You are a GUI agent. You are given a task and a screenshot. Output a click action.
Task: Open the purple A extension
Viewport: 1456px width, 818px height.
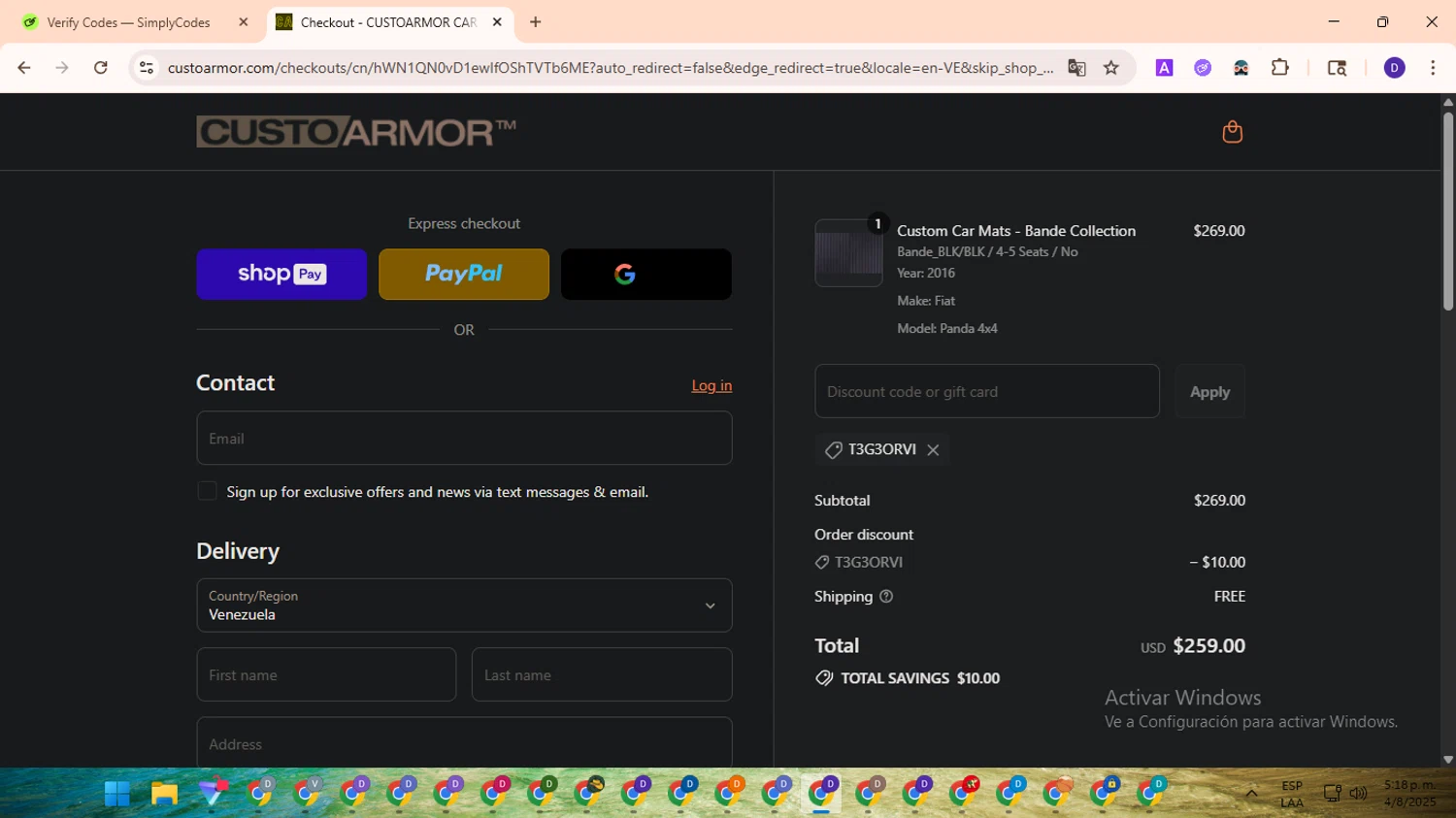click(1164, 68)
